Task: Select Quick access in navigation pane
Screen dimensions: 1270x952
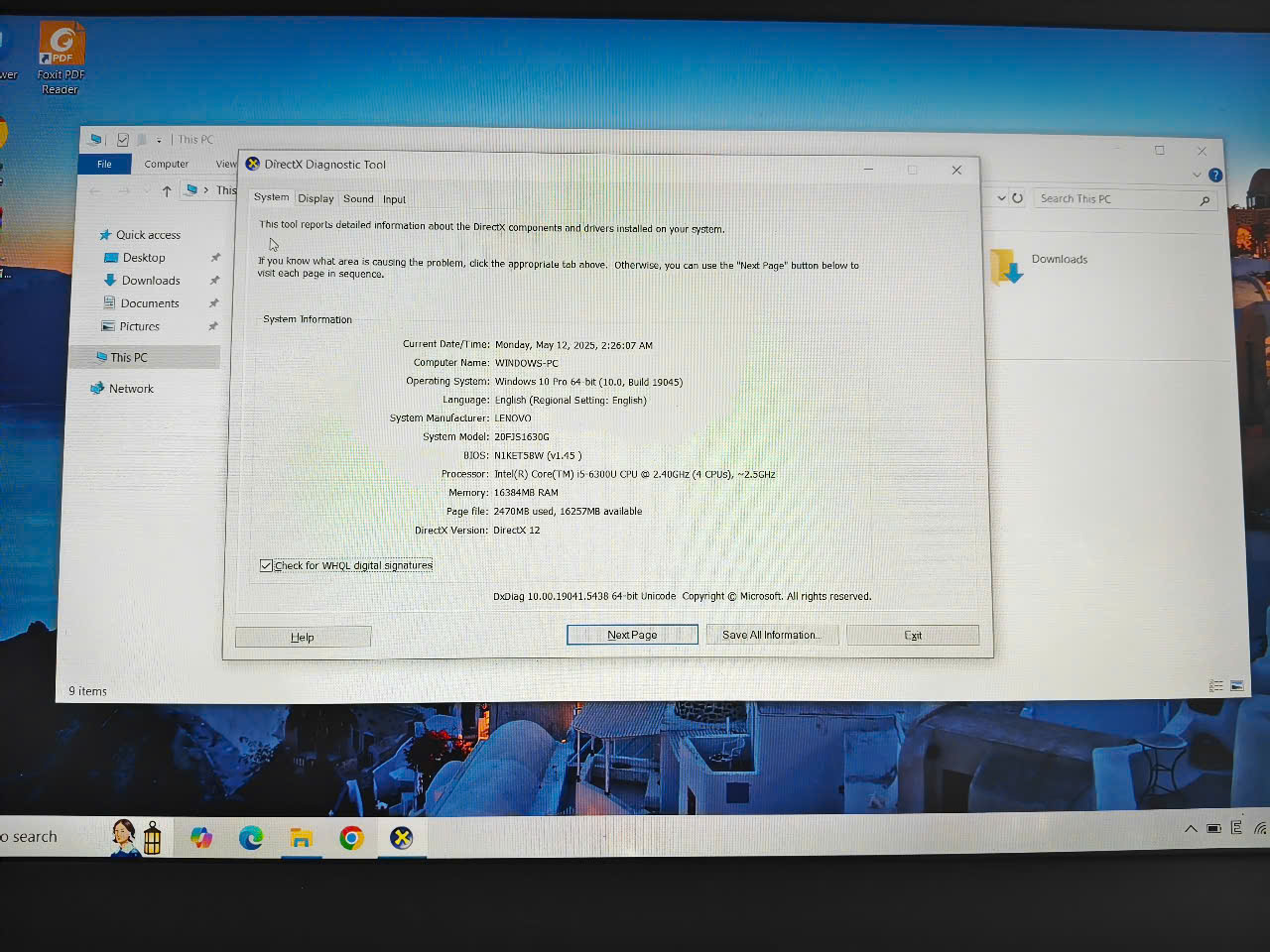Action: (x=140, y=235)
